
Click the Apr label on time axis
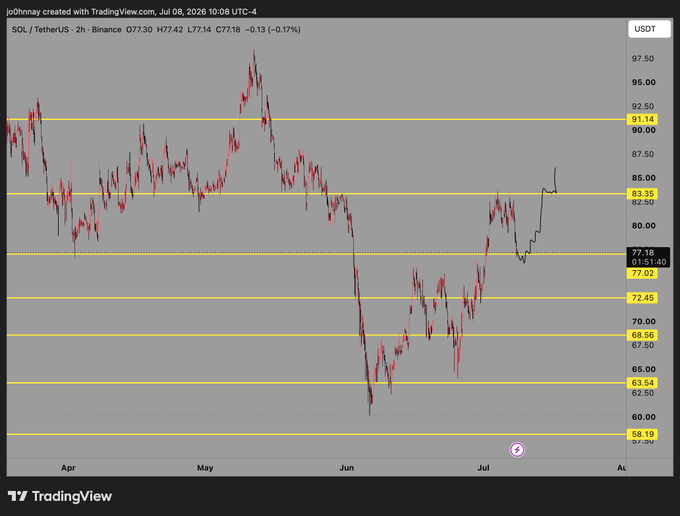click(x=68, y=467)
